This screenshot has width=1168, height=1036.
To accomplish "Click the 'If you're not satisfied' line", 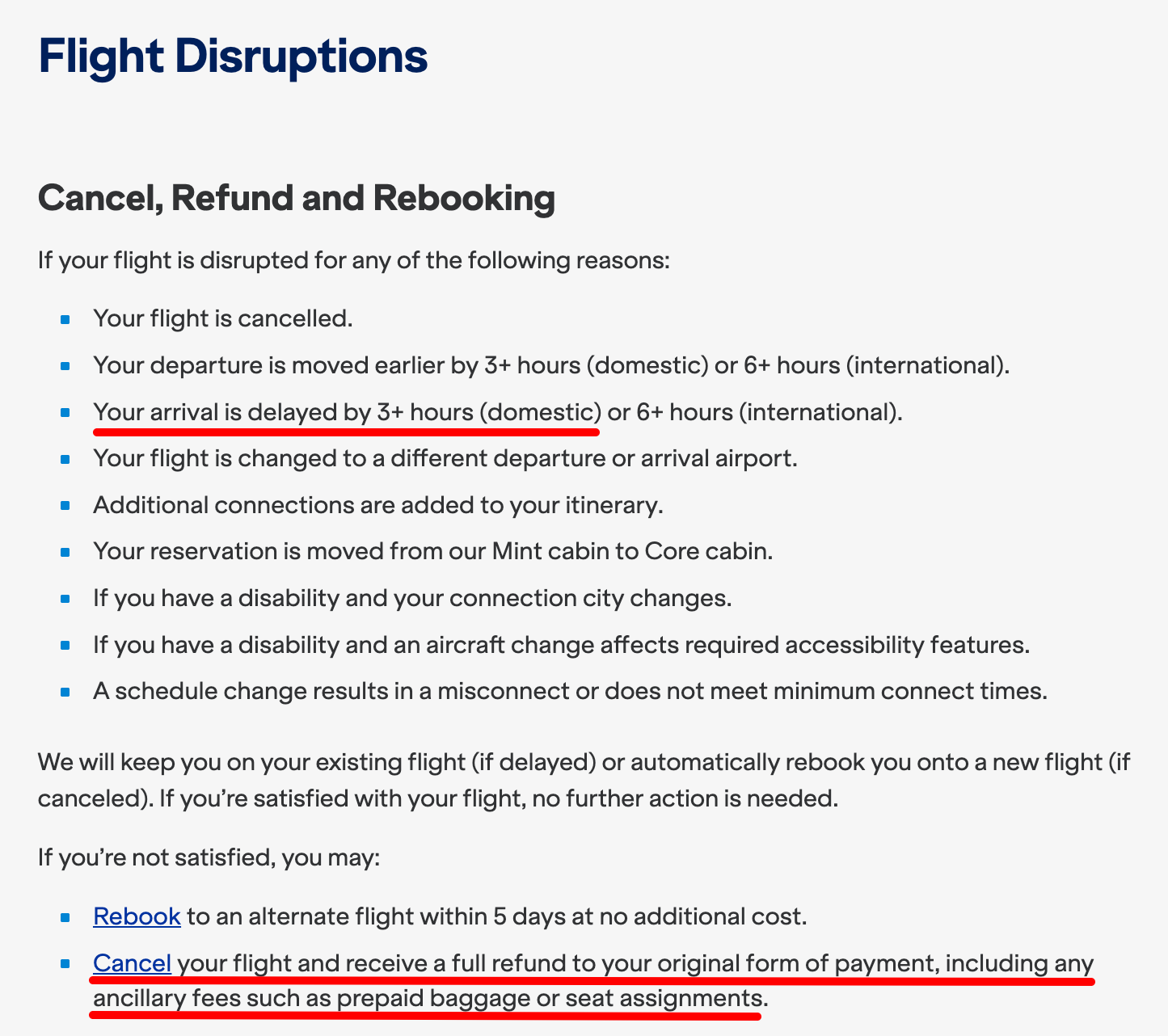I will pyautogui.click(x=209, y=857).
